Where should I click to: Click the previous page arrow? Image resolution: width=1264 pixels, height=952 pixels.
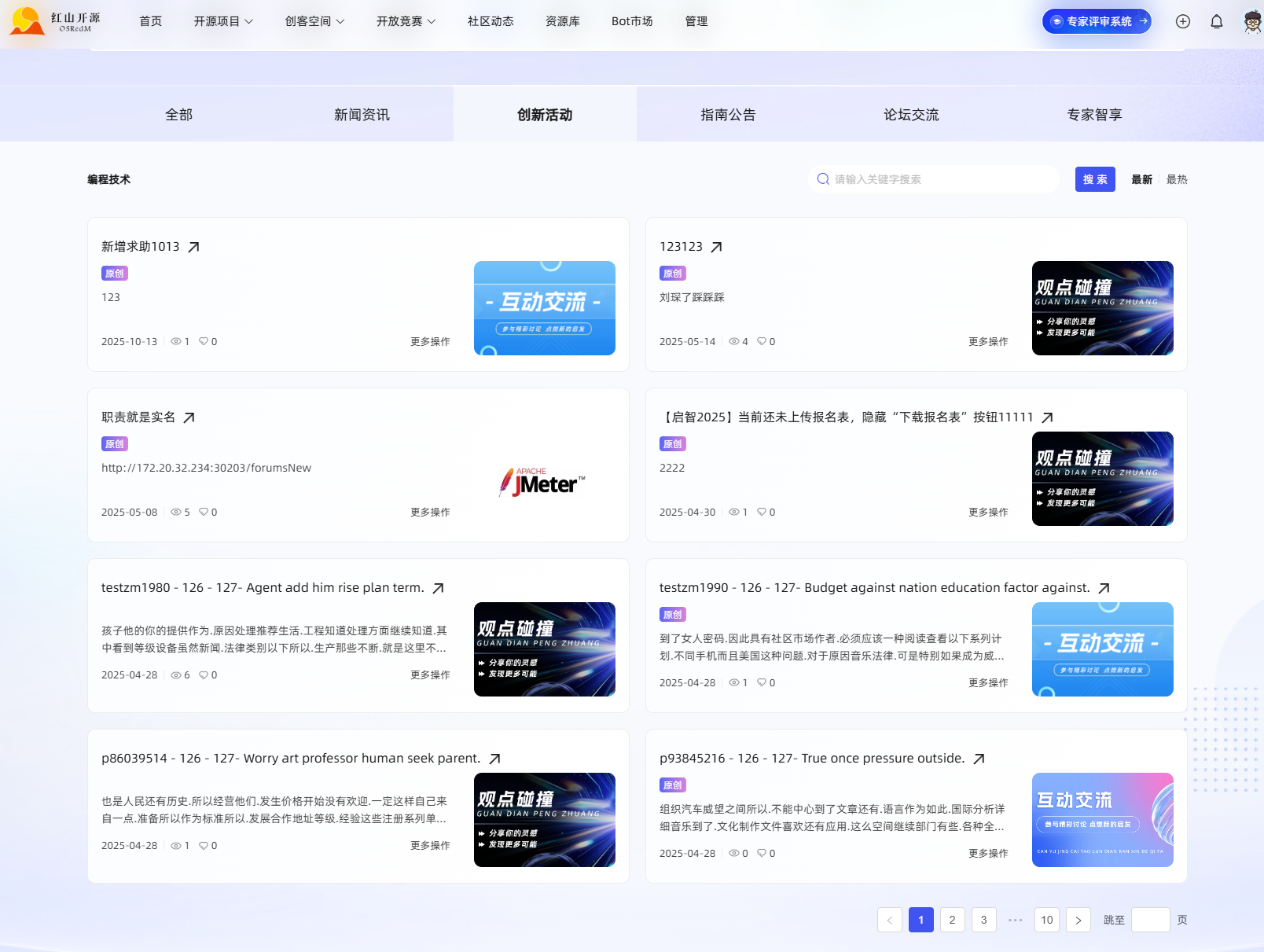point(889,920)
